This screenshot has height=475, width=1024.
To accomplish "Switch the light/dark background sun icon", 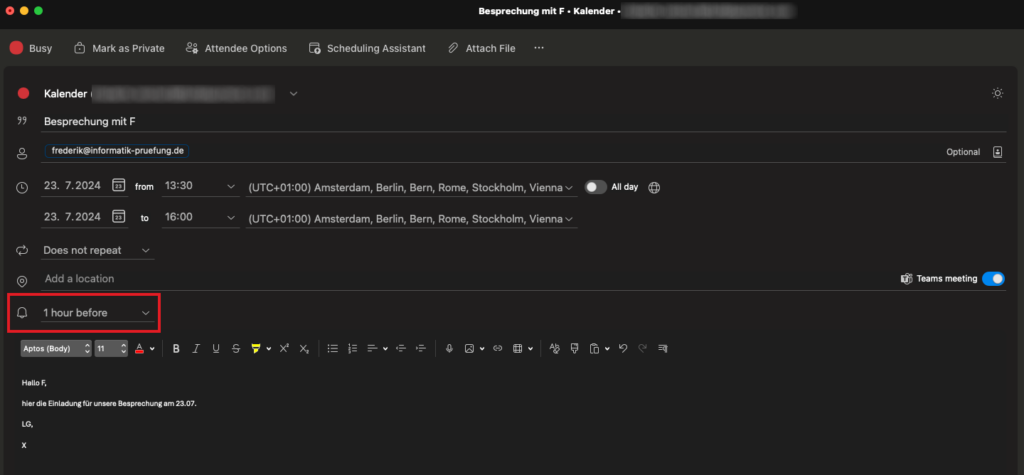I will pos(996,93).
